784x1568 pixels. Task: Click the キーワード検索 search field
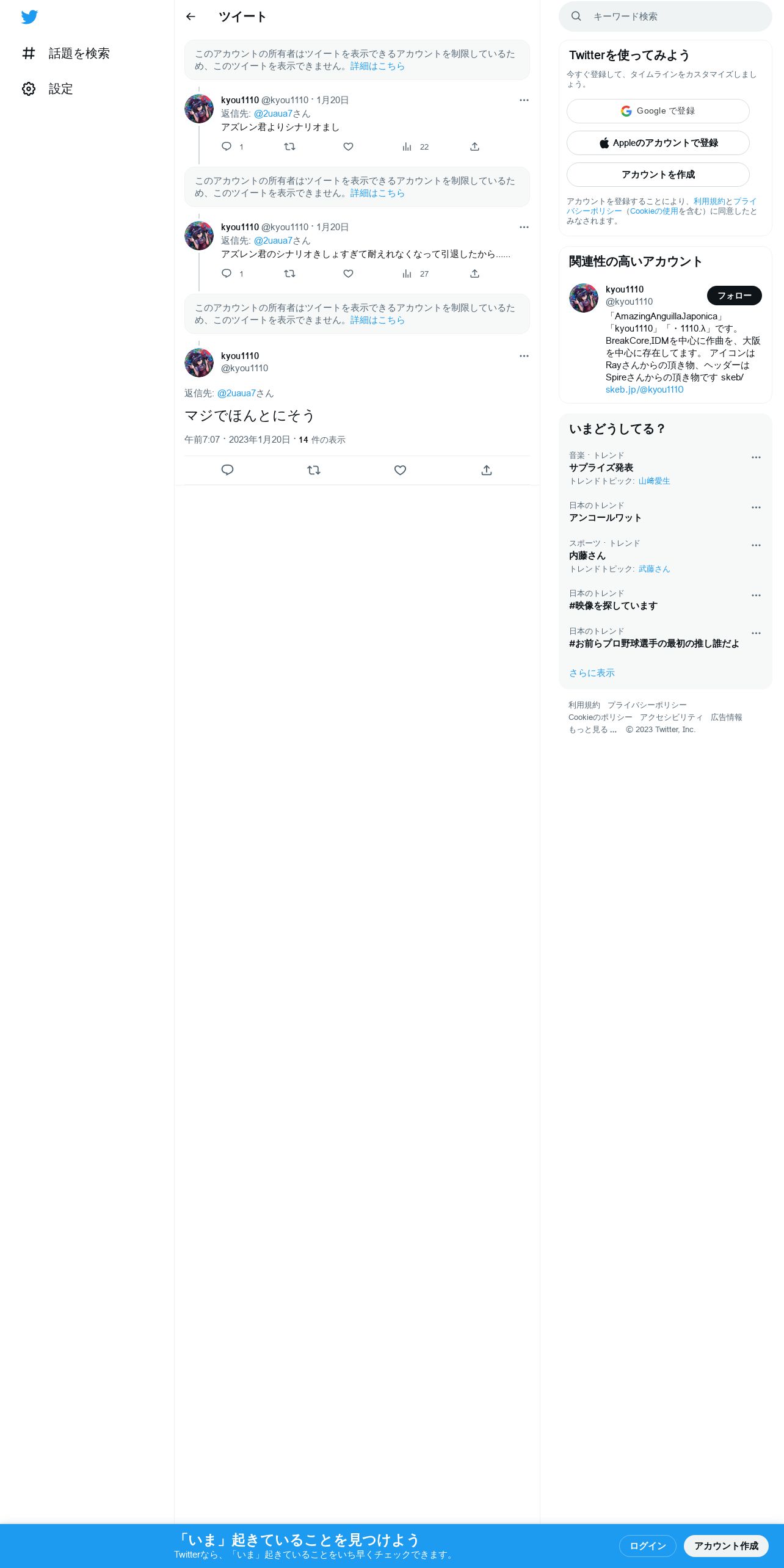[x=666, y=16]
